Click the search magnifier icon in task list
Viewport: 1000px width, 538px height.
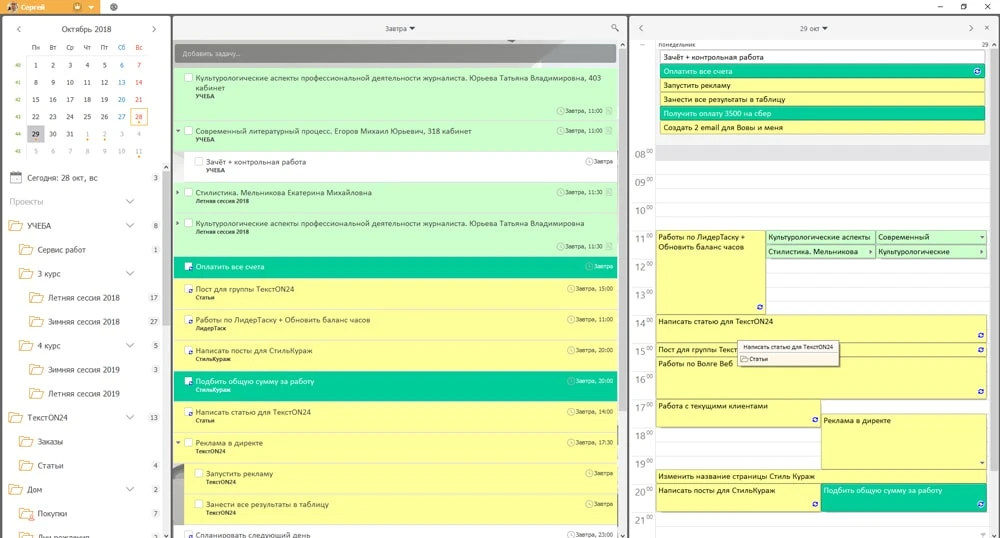tap(615, 29)
